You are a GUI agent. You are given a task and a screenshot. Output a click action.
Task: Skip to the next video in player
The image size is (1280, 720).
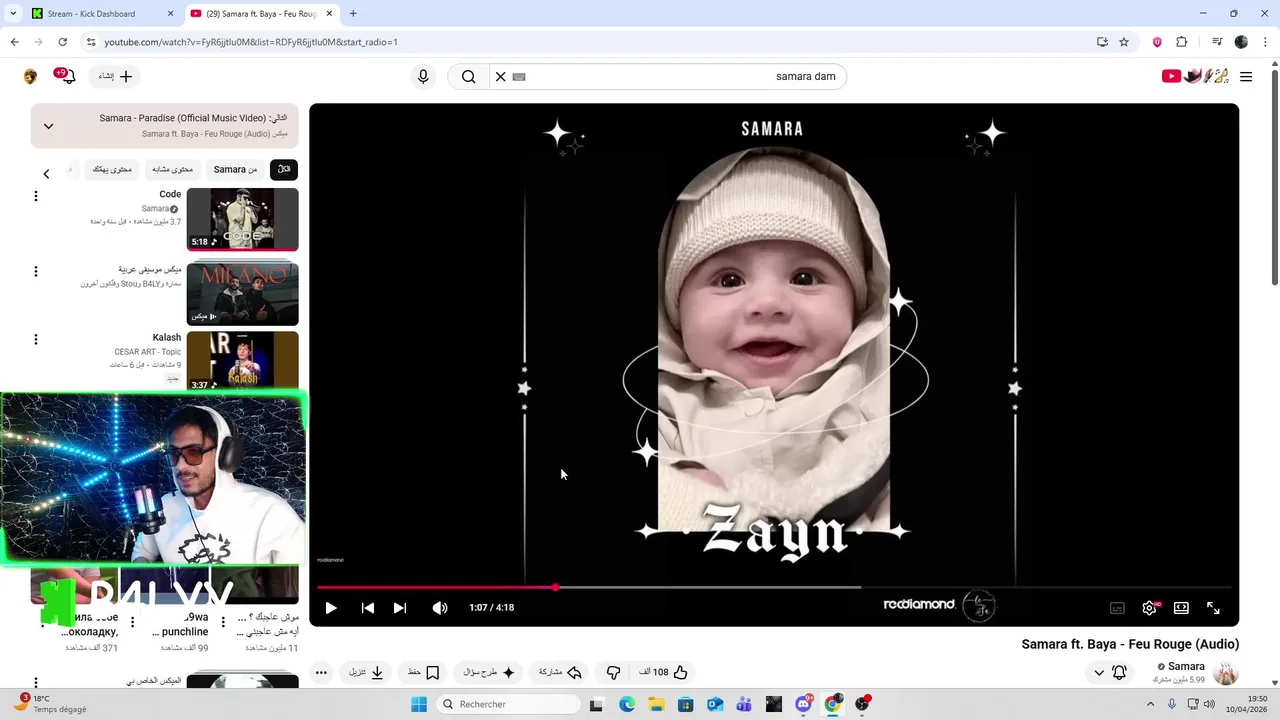[x=400, y=608]
